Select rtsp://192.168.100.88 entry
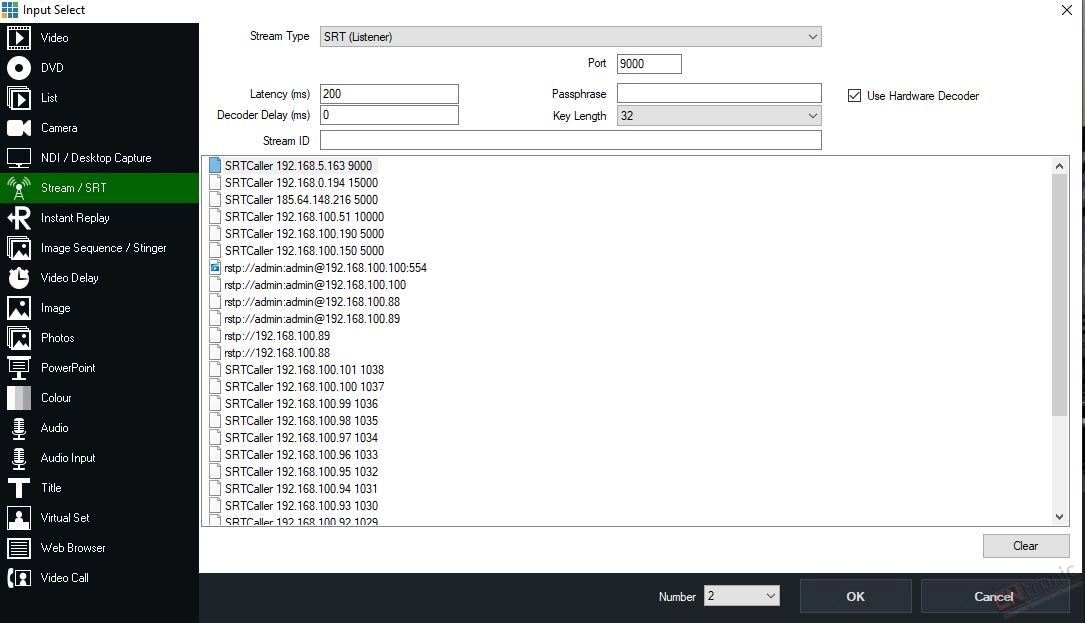Viewport: 1085px width, 623px height. (x=277, y=352)
